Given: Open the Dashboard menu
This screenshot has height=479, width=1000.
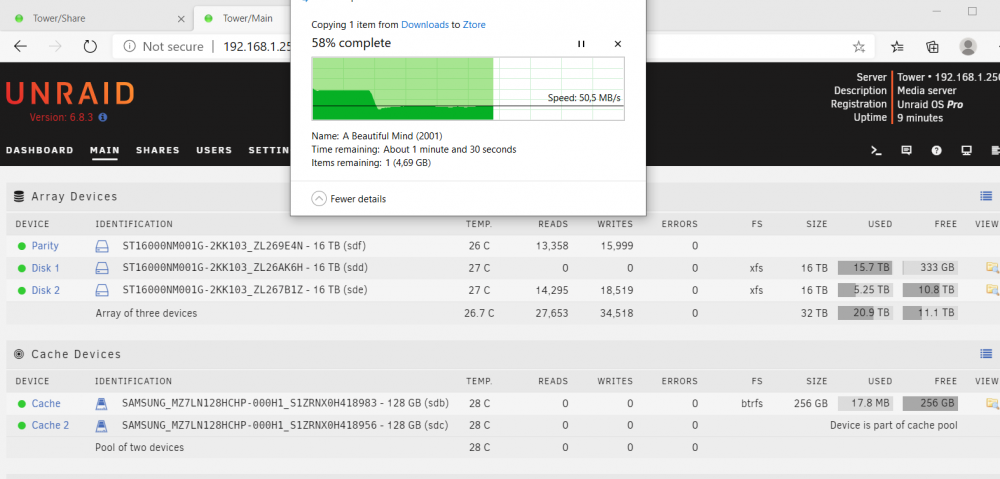Looking at the screenshot, I should pos(40,151).
